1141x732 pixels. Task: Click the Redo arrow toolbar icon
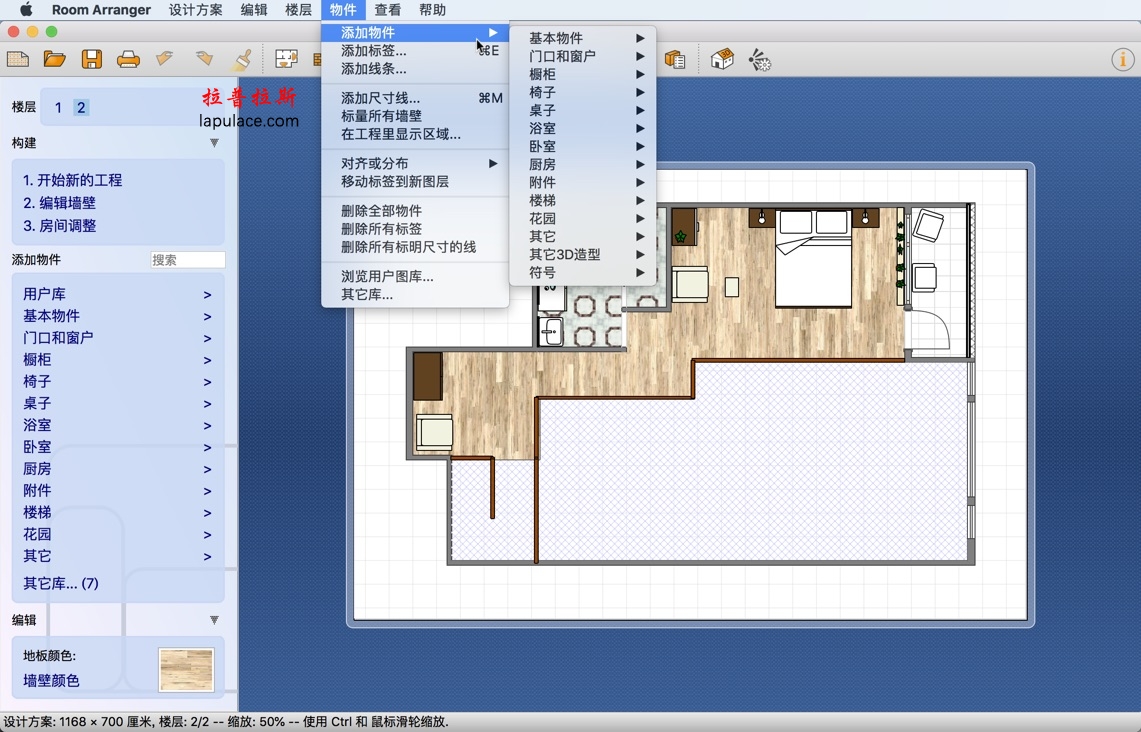click(204, 58)
